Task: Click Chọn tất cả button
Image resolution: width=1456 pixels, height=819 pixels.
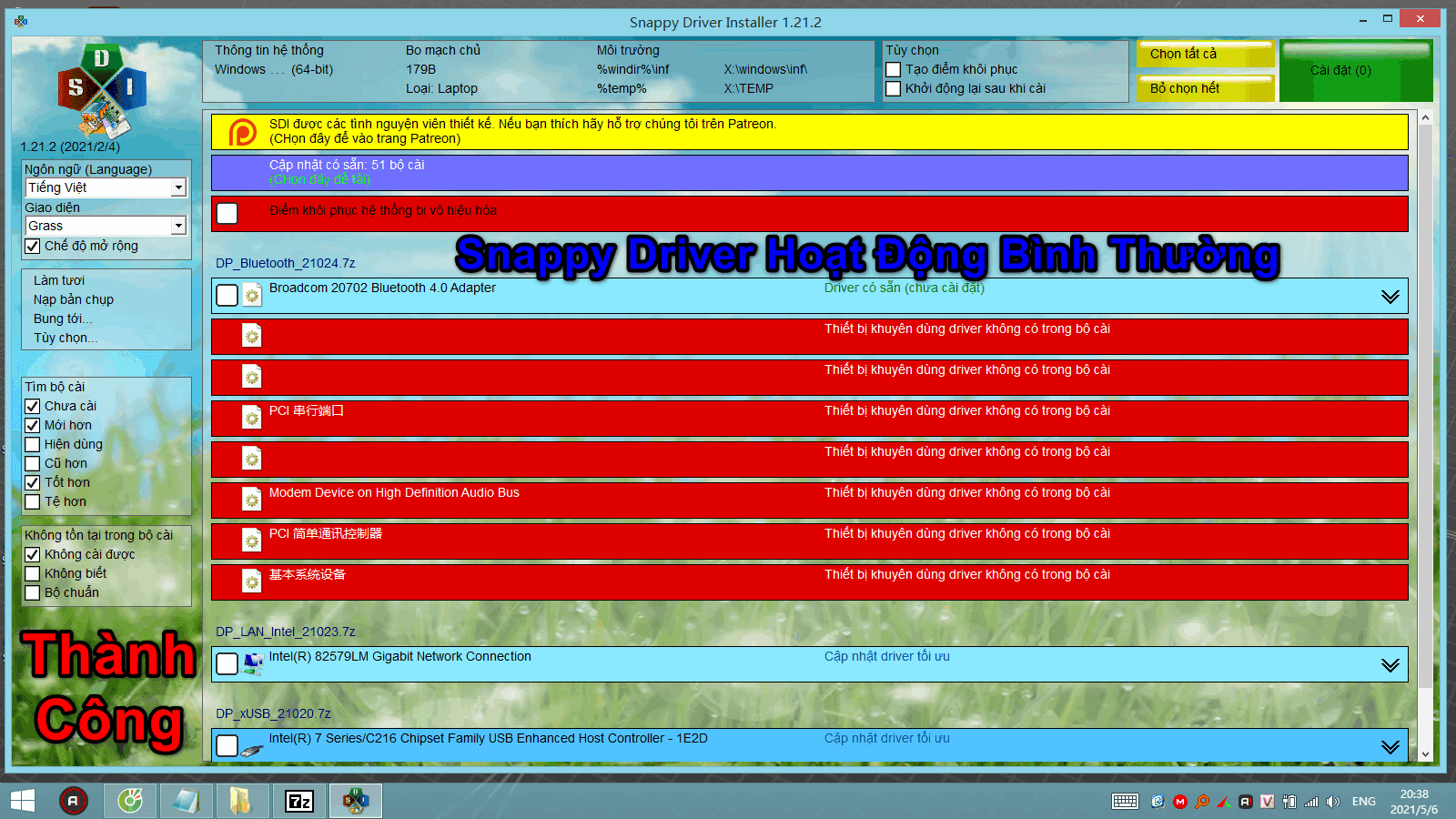Action: [1206, 55]
